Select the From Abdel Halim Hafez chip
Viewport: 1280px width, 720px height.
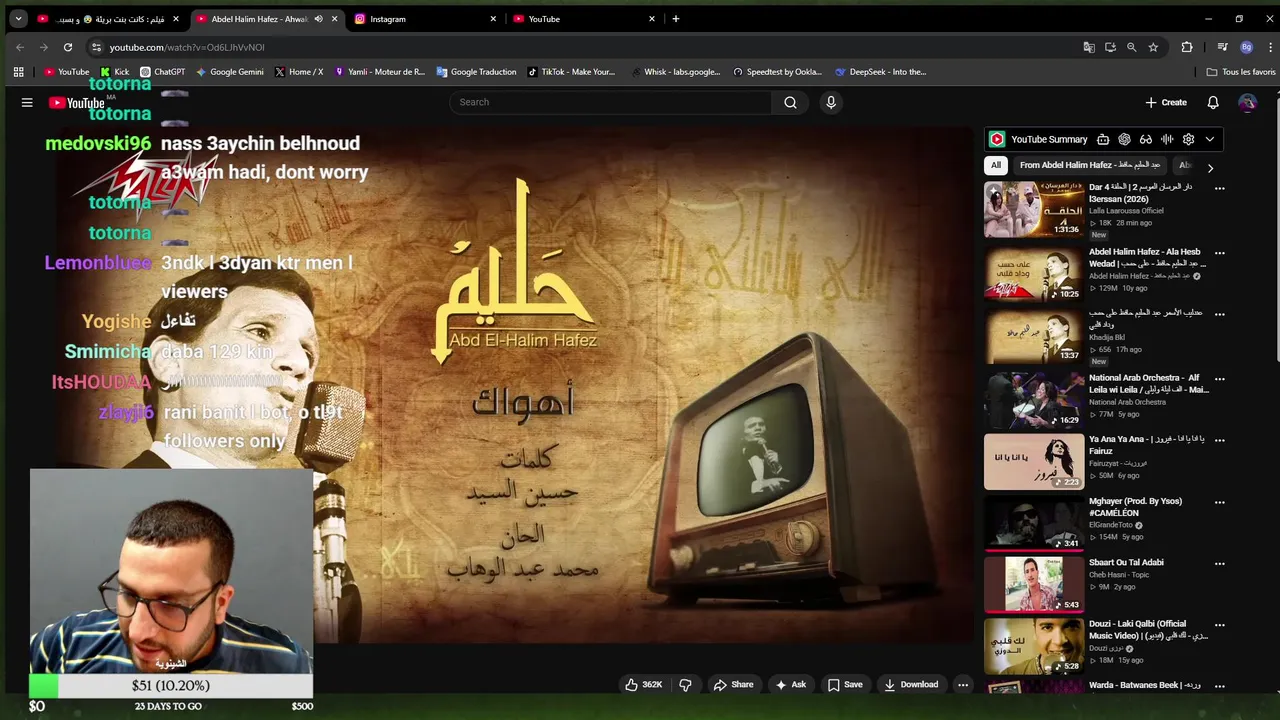(1090, 165)
